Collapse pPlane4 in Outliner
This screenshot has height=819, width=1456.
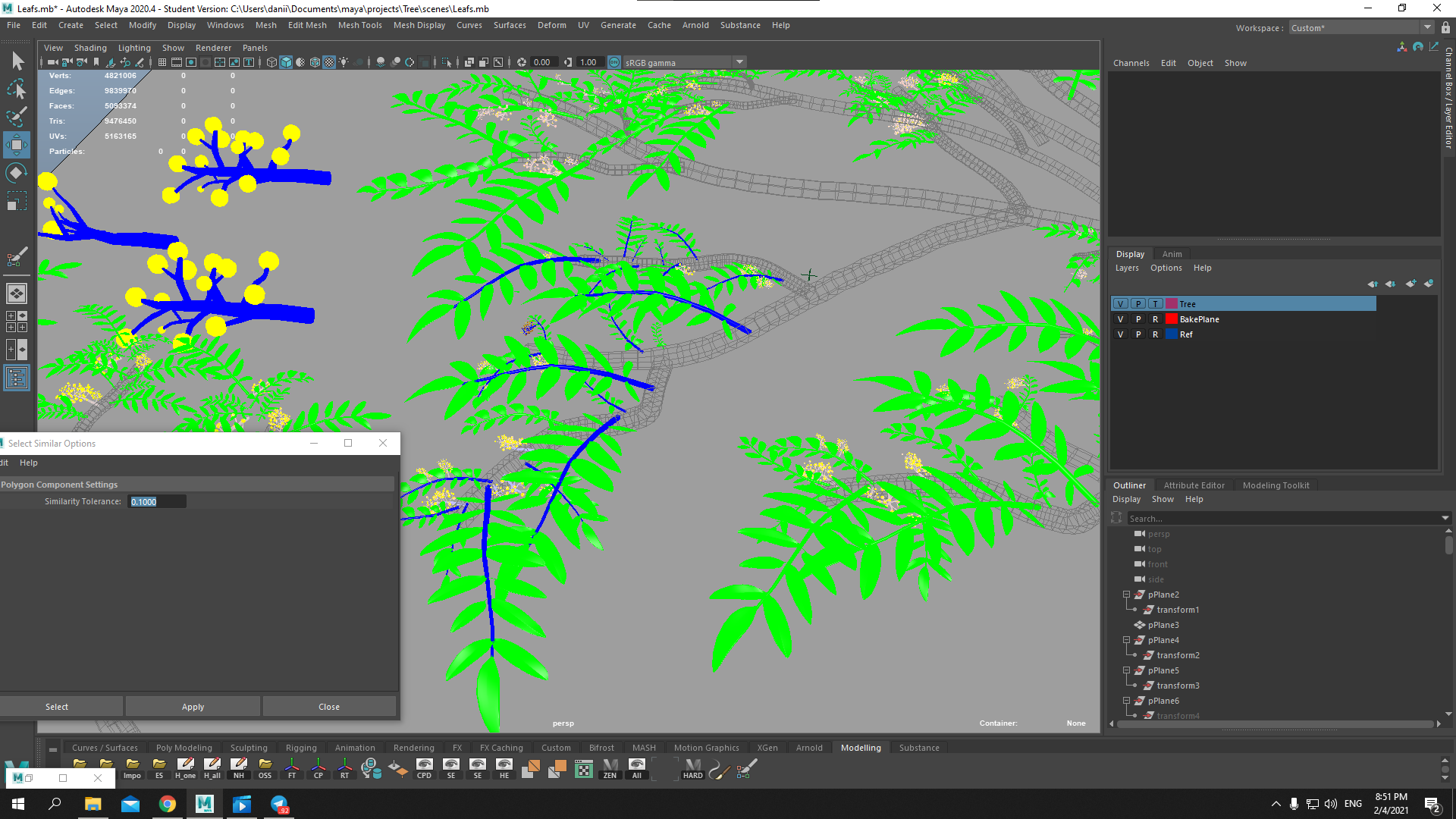(1127, 640)
